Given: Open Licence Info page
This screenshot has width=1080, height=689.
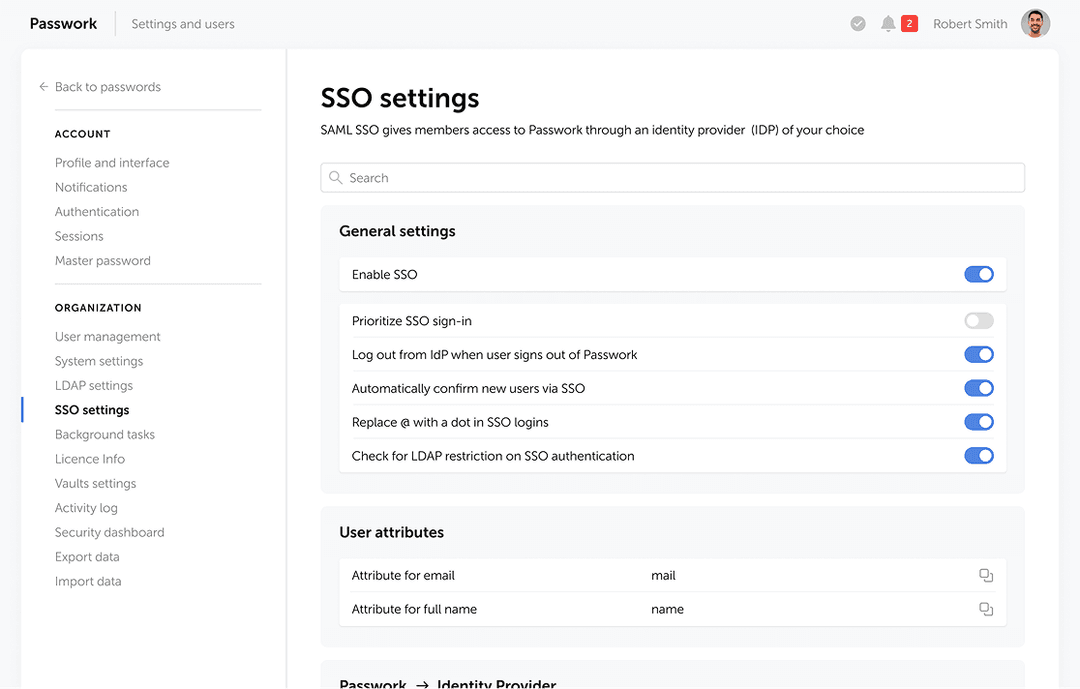Looking at the screenshot, I should click(90, 459).
